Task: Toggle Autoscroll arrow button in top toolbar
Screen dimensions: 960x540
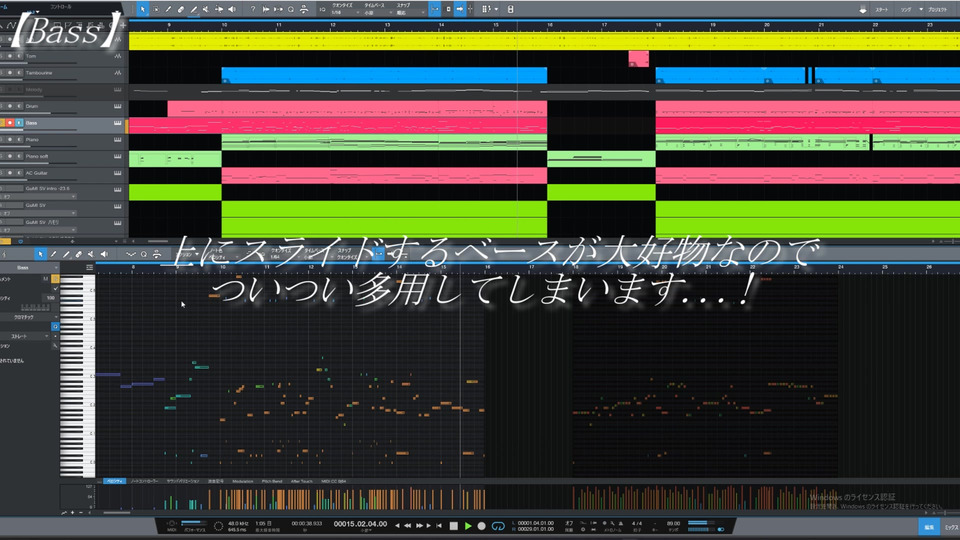Action: (x=460, y=9)
